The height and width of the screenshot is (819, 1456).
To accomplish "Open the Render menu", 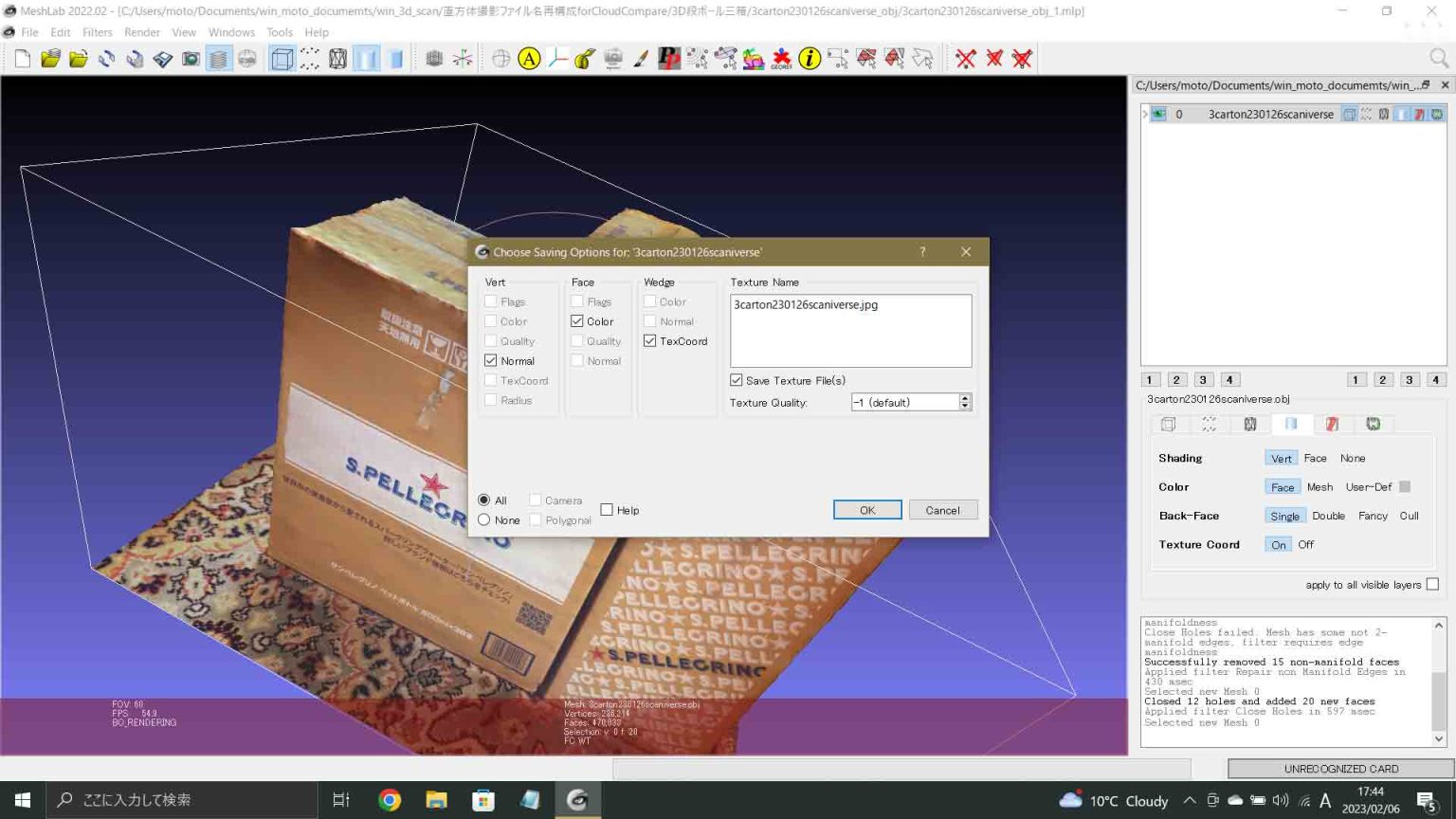I will tap(142, 32).
